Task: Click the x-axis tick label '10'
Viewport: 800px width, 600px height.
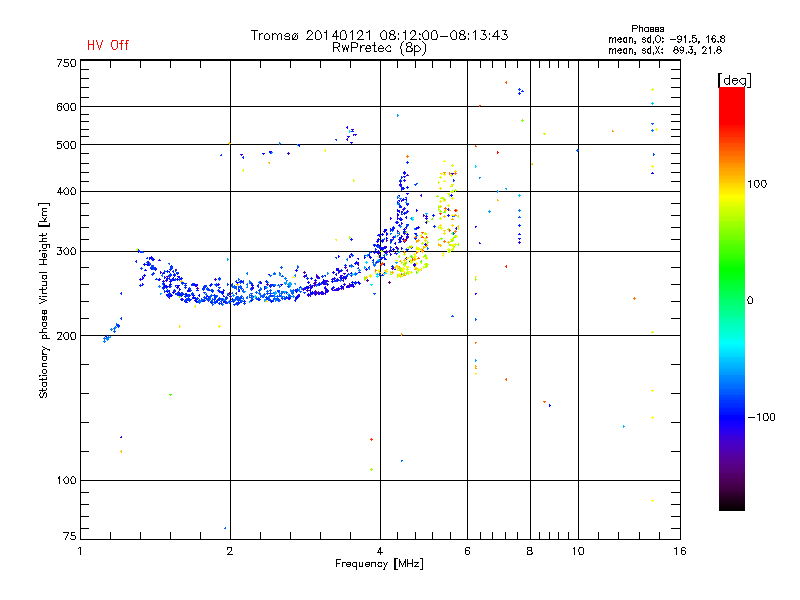Action: (578, 551)
